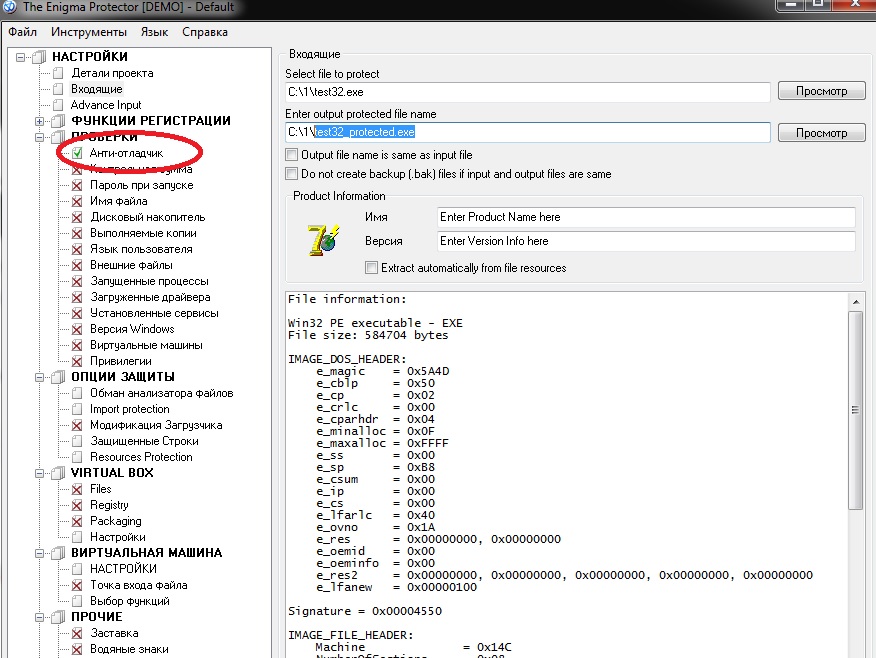Screen dimensions: 876x658
Task: Select Детали проекта tree item
Action: click(x=112, y=73)
